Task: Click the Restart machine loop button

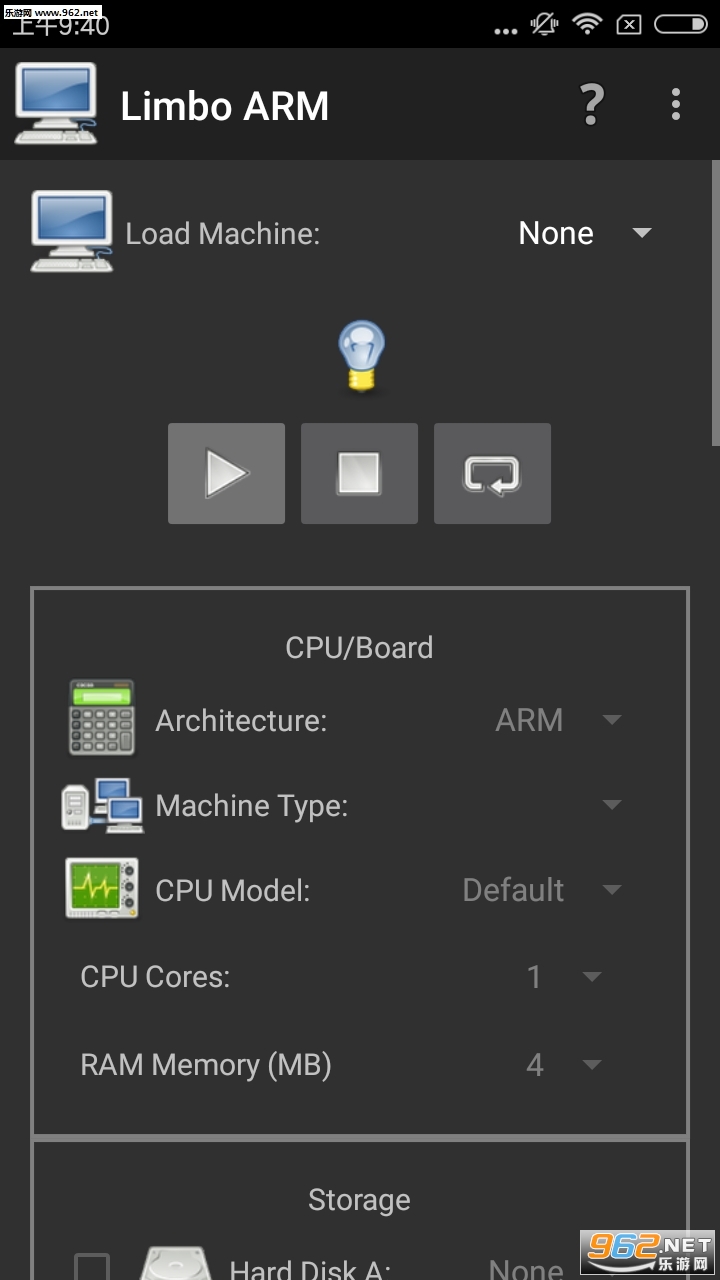Action: pos(492,473)
